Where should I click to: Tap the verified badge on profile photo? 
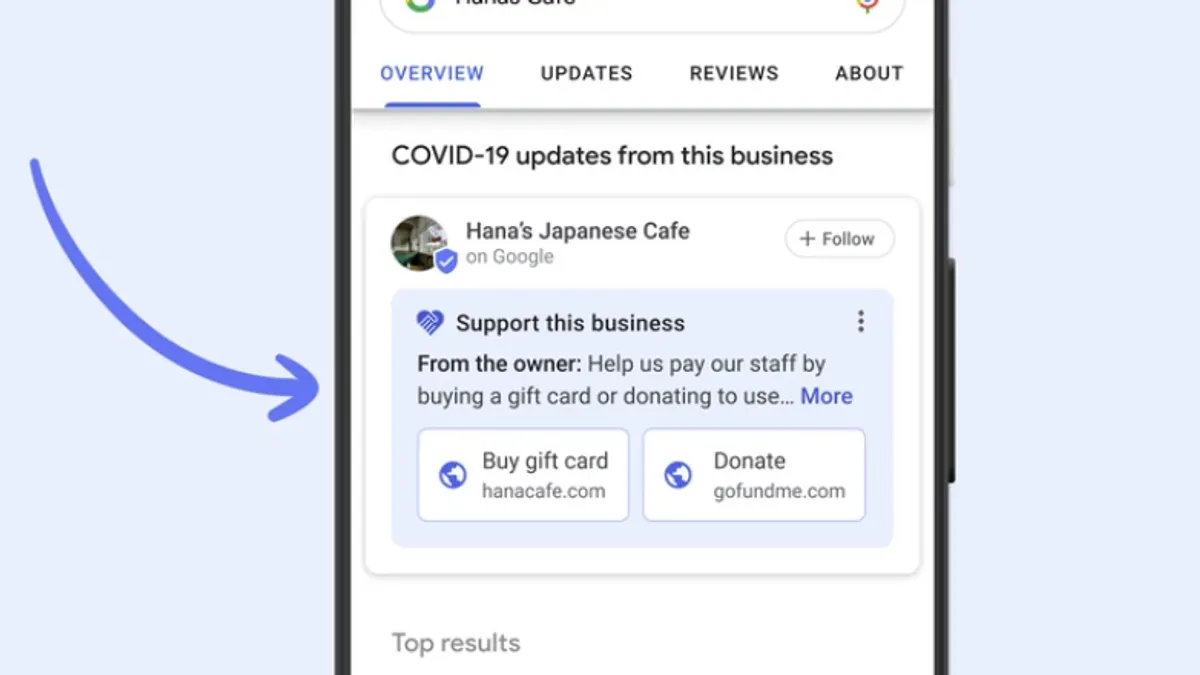pos(446,261)
